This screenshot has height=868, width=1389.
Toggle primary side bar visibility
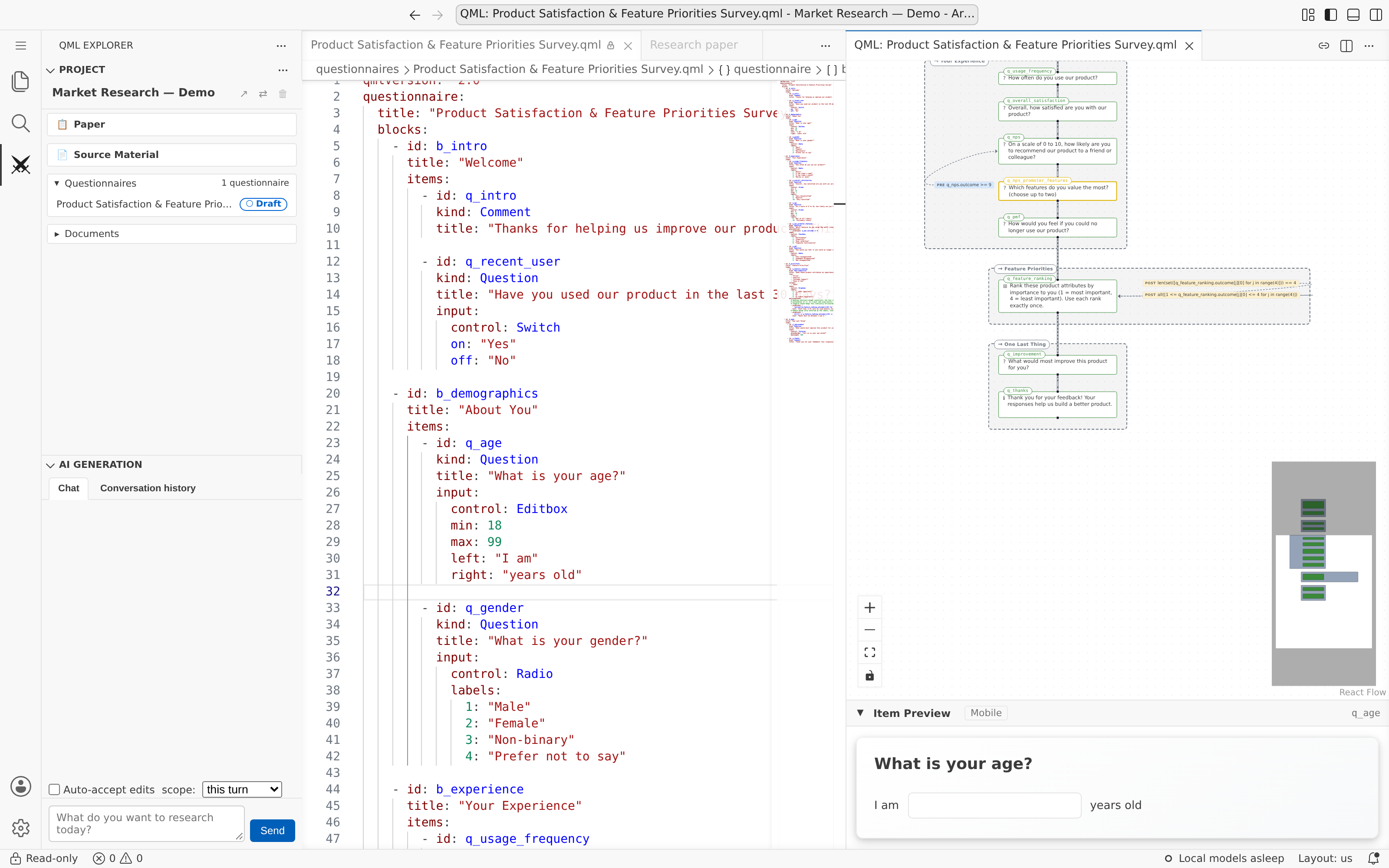(1330, 15)
